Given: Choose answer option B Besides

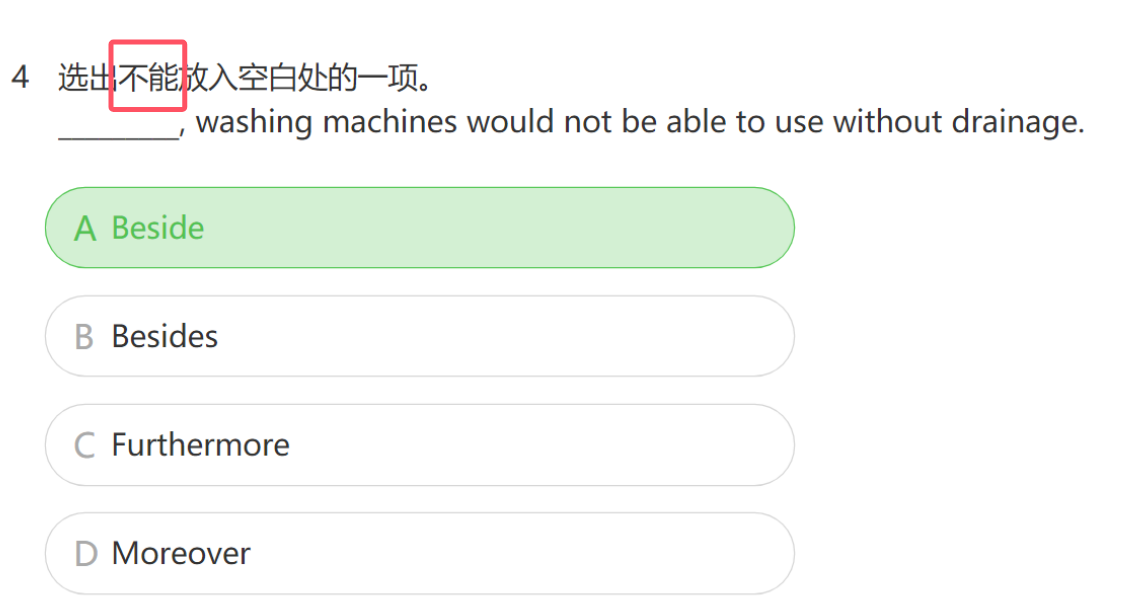Looking at the screenshot, I should tap(420, 336).
